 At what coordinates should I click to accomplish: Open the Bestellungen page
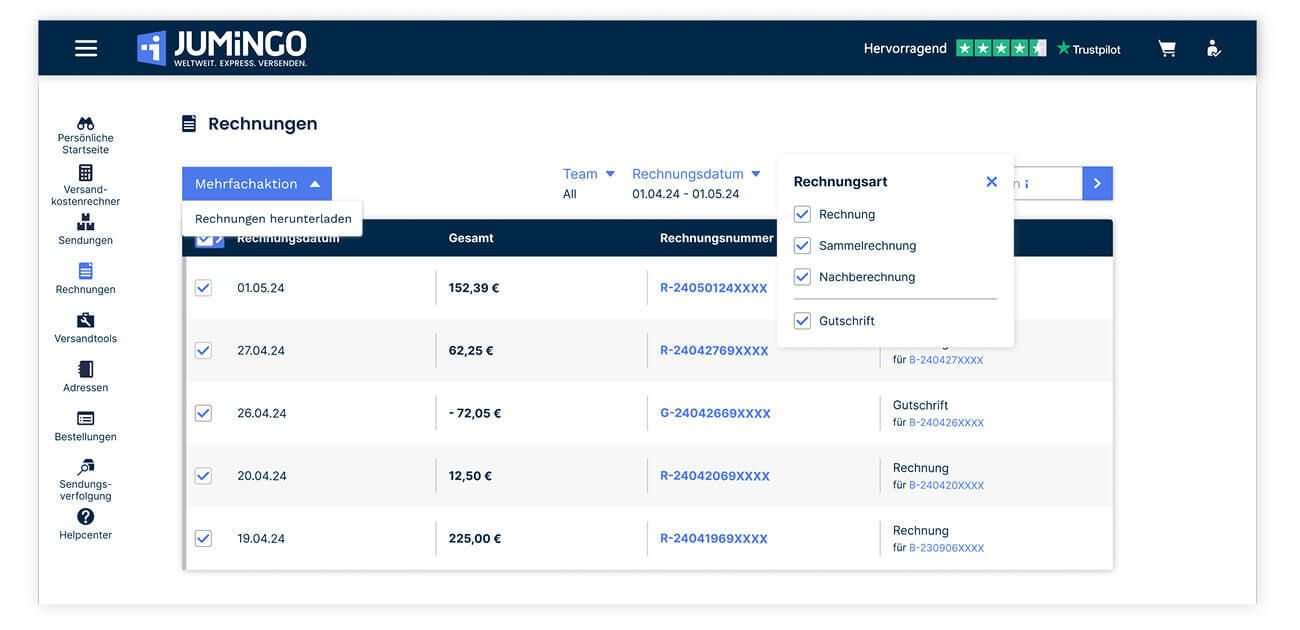(85, 425)
